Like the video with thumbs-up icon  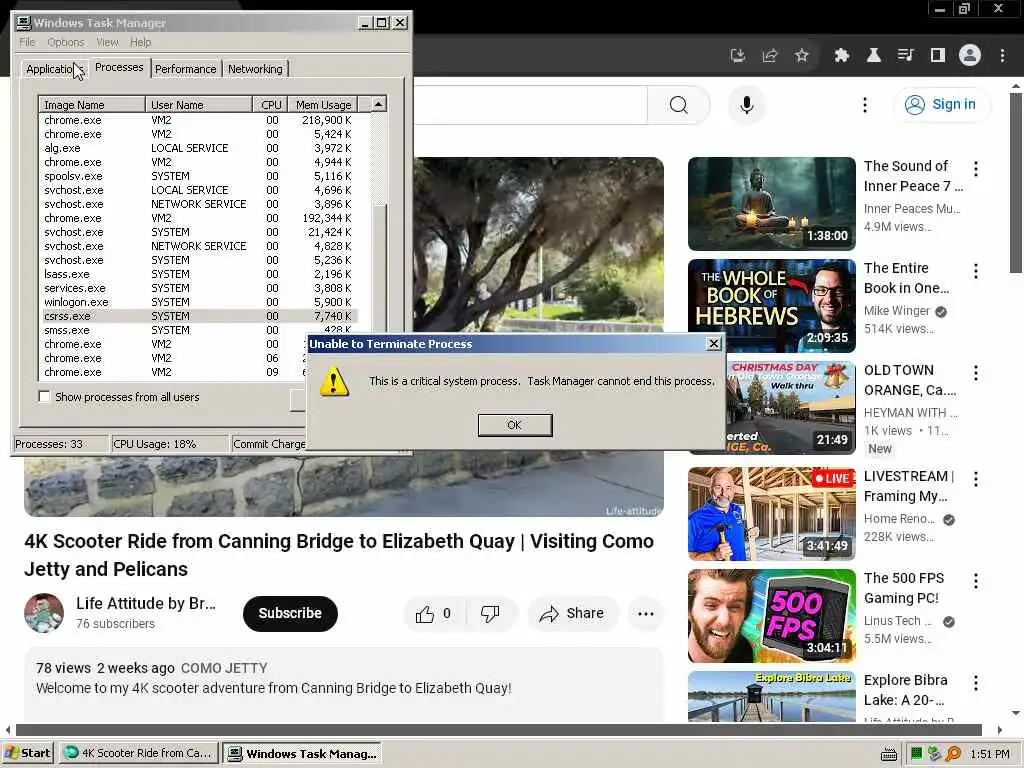click(x=424, y=614)
